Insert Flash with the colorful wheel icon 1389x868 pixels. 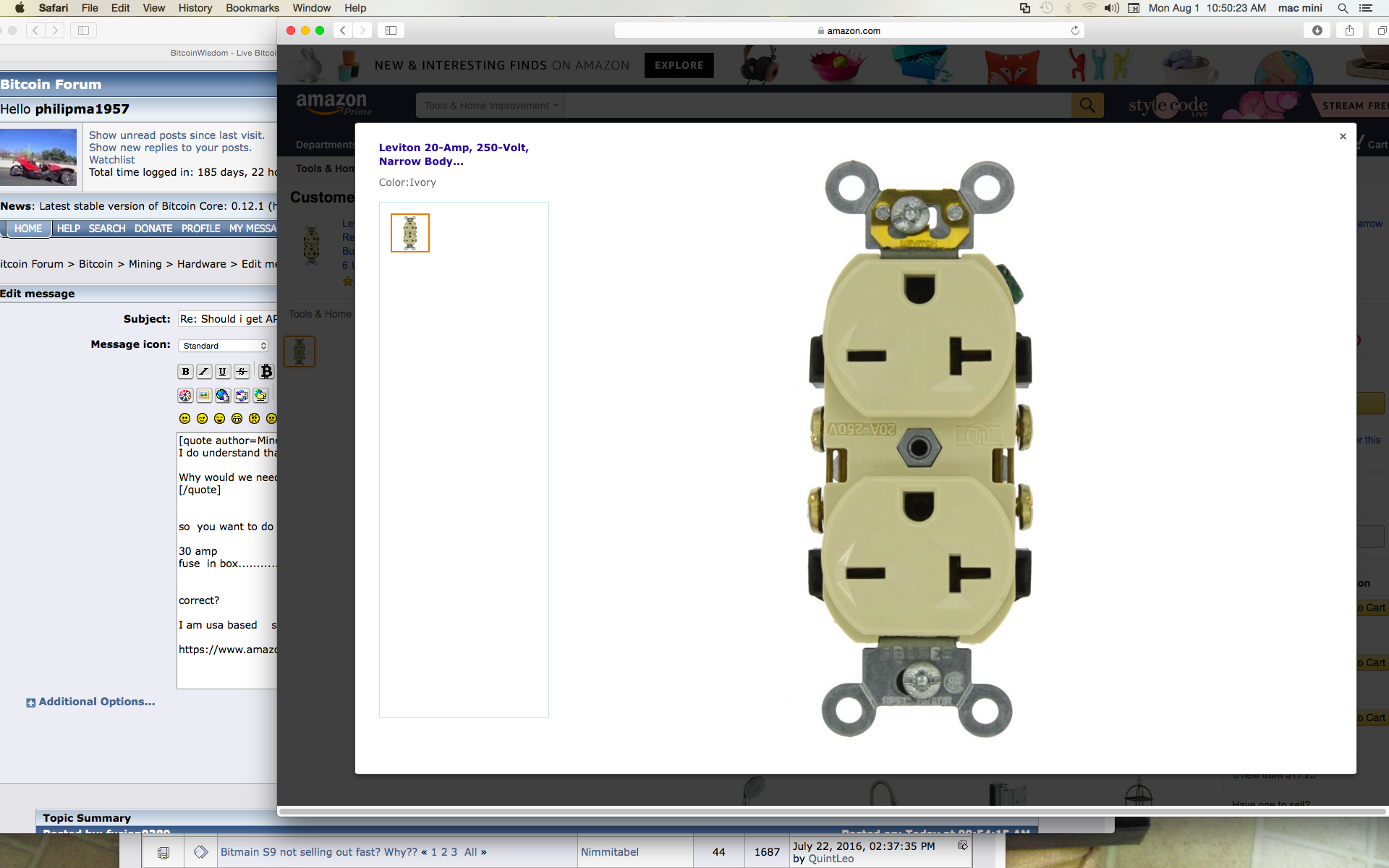[x=186, y=396]
